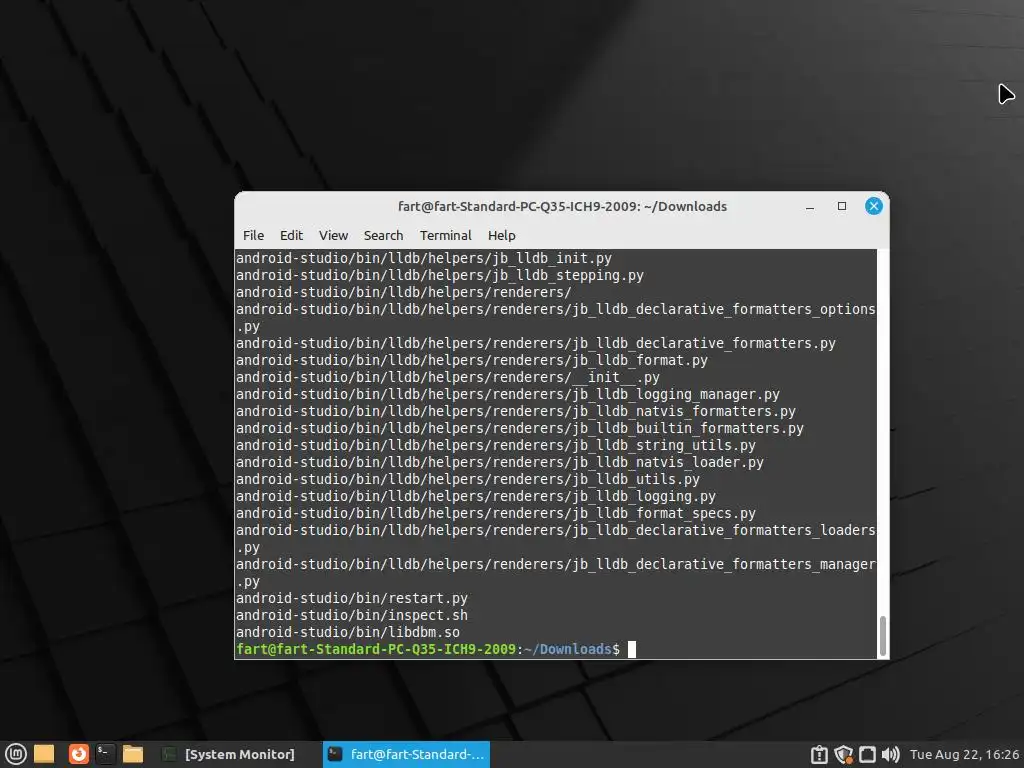
Task: Click the jb_lldb_string_utils.py line
Action: pos(496,445)
